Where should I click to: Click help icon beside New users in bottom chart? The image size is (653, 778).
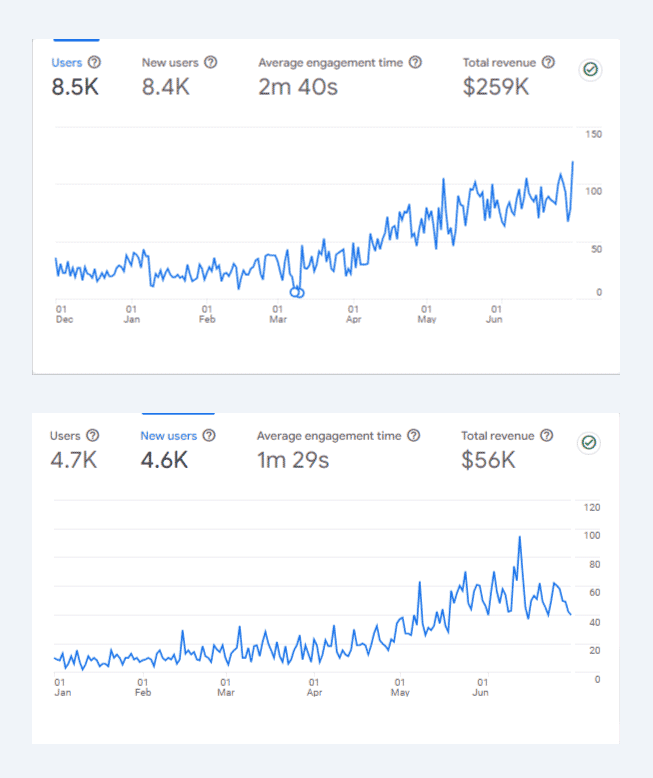click(x=209, y=436)
